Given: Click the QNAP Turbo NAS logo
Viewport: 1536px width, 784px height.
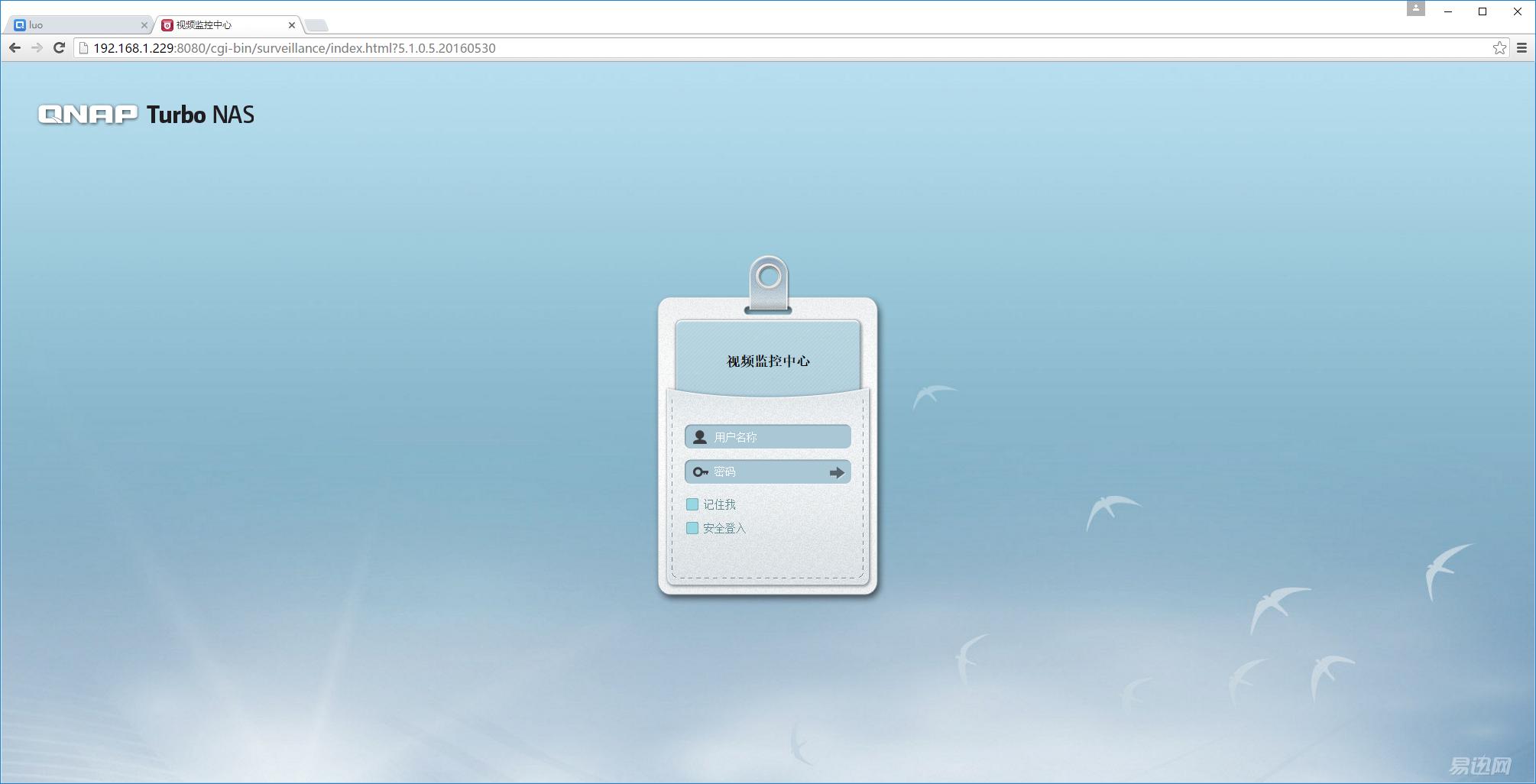Looking at the screenshot, I should click(x=146, y=115).
